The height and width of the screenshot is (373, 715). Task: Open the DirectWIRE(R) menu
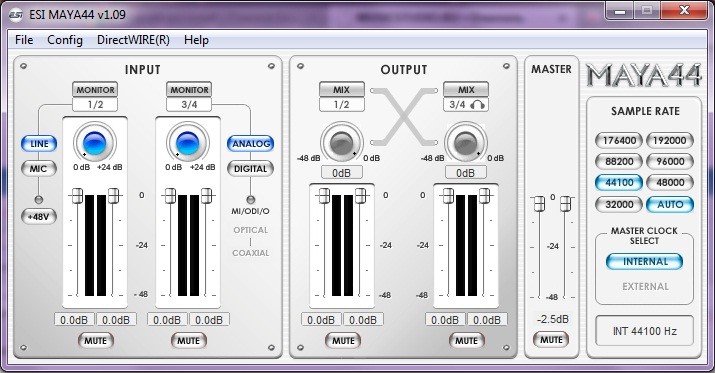click(x=133, y=40)
